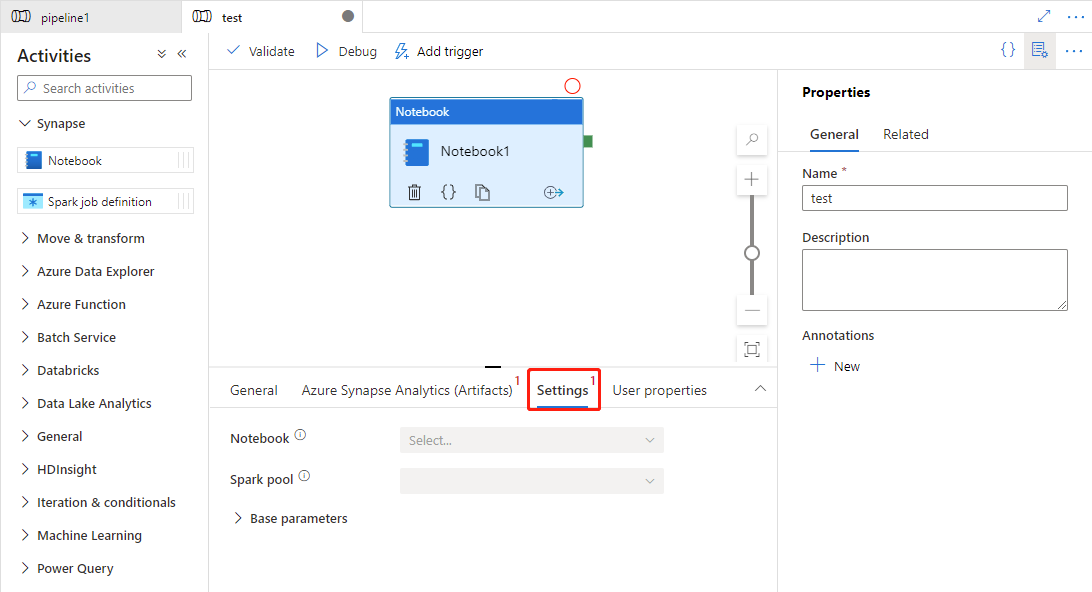The image size is (1092, 592).
Task: Open the code editor on Notebook1 activity
Action: pyautogui.click(x=448, y=191)
